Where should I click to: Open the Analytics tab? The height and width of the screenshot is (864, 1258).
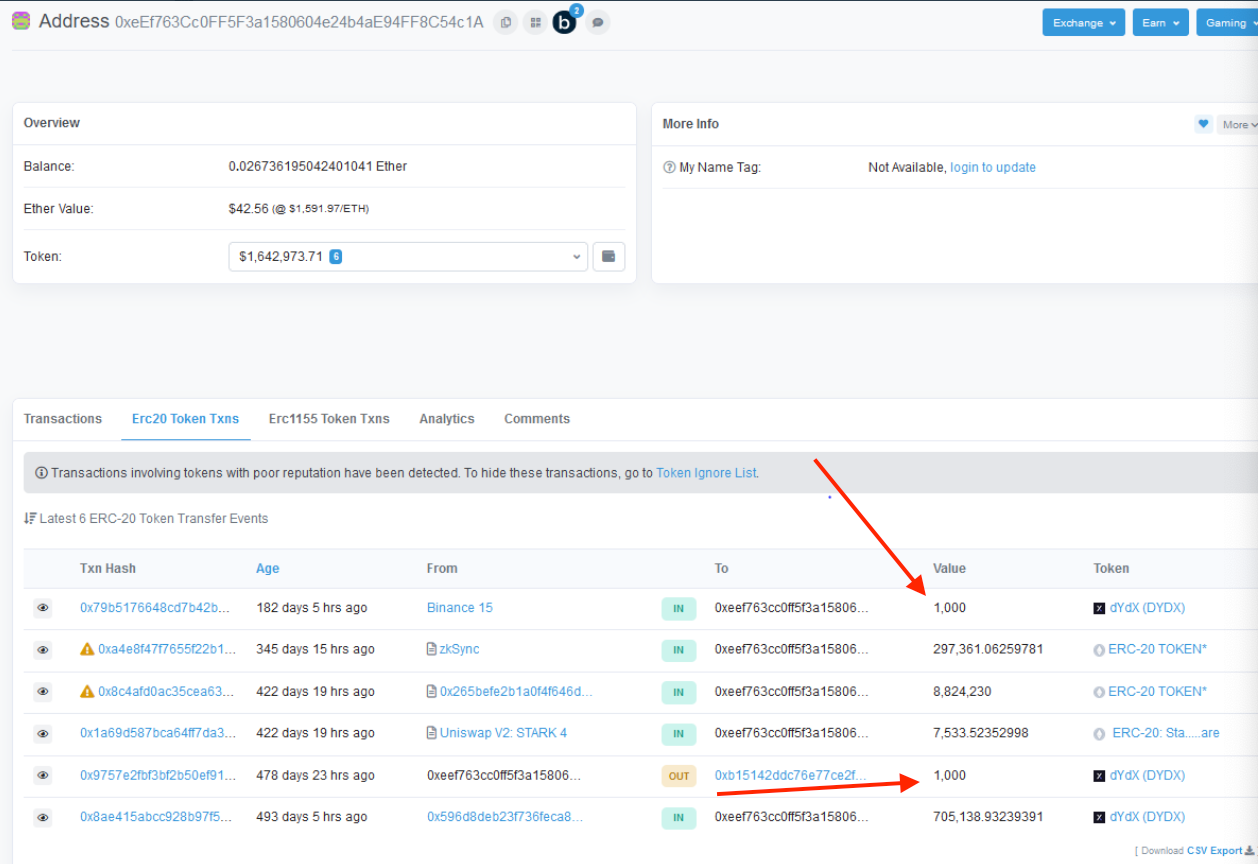(x=447, y=419)
